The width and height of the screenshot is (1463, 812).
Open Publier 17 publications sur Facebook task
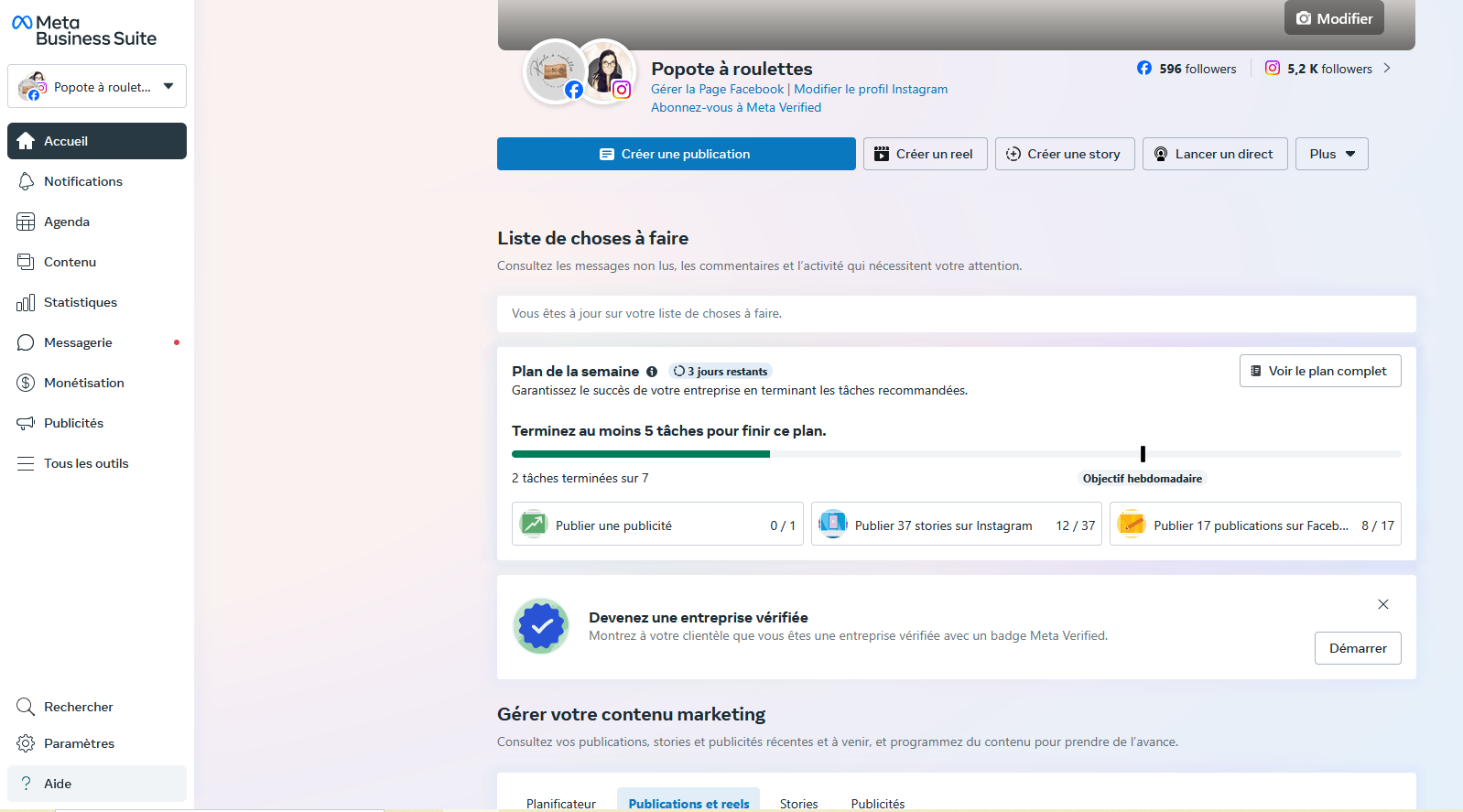(x=1255, y=524)
